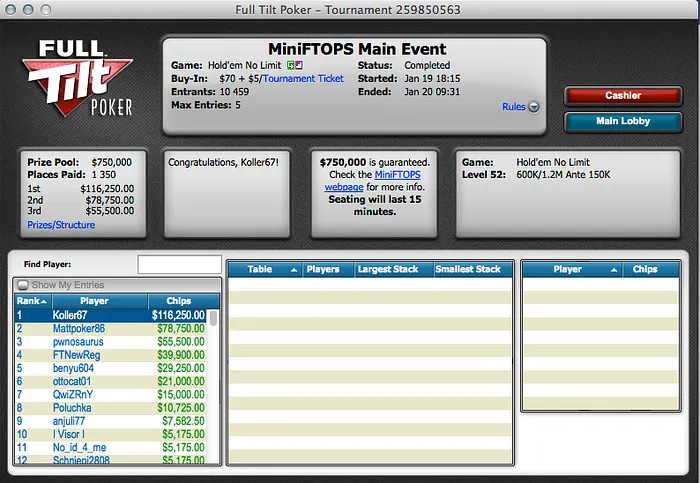
Task: Click the purple game type icon
Action: pyautogui.click(x=299, y=65)
